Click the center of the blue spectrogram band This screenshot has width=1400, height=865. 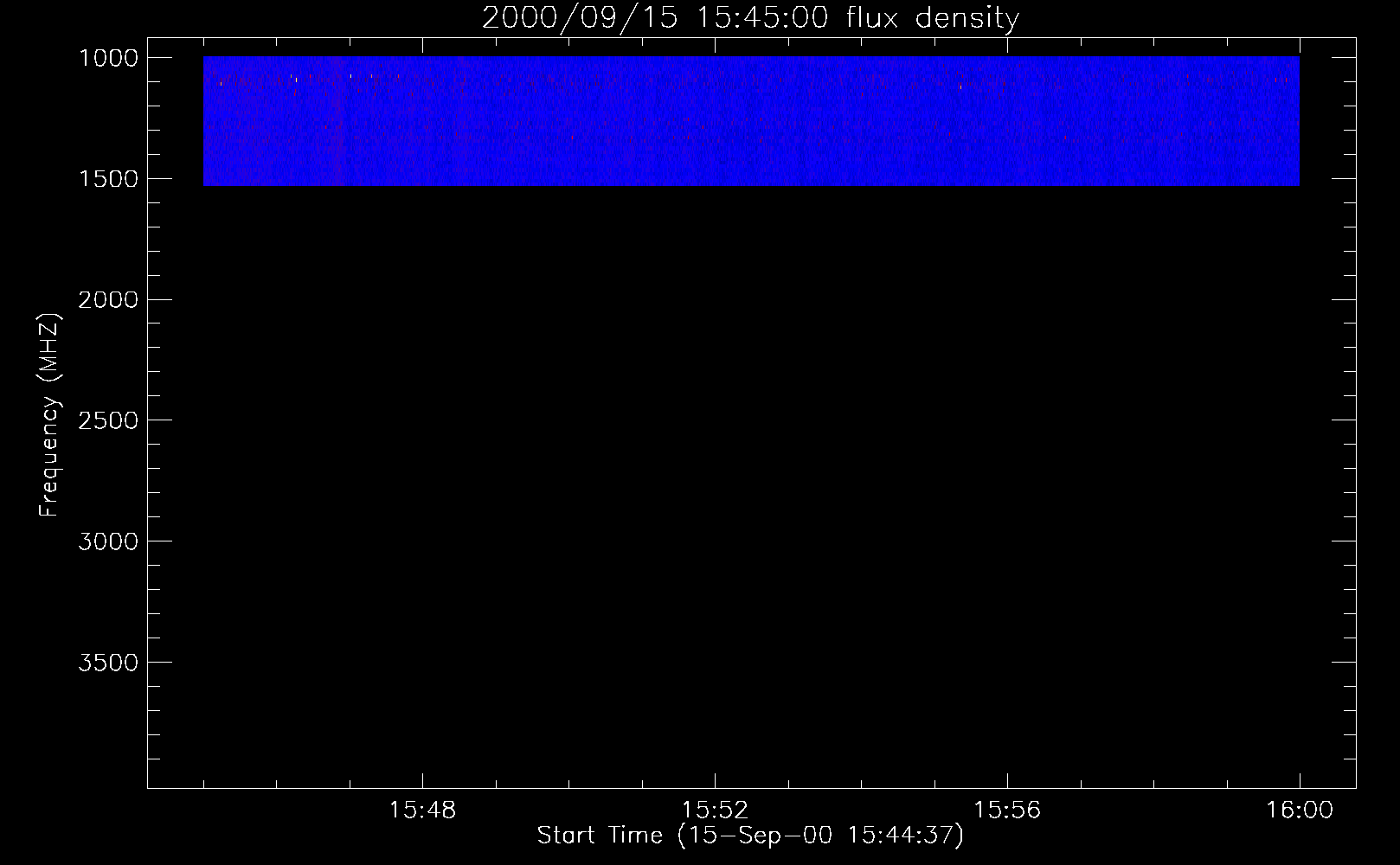tap(751, 121)
